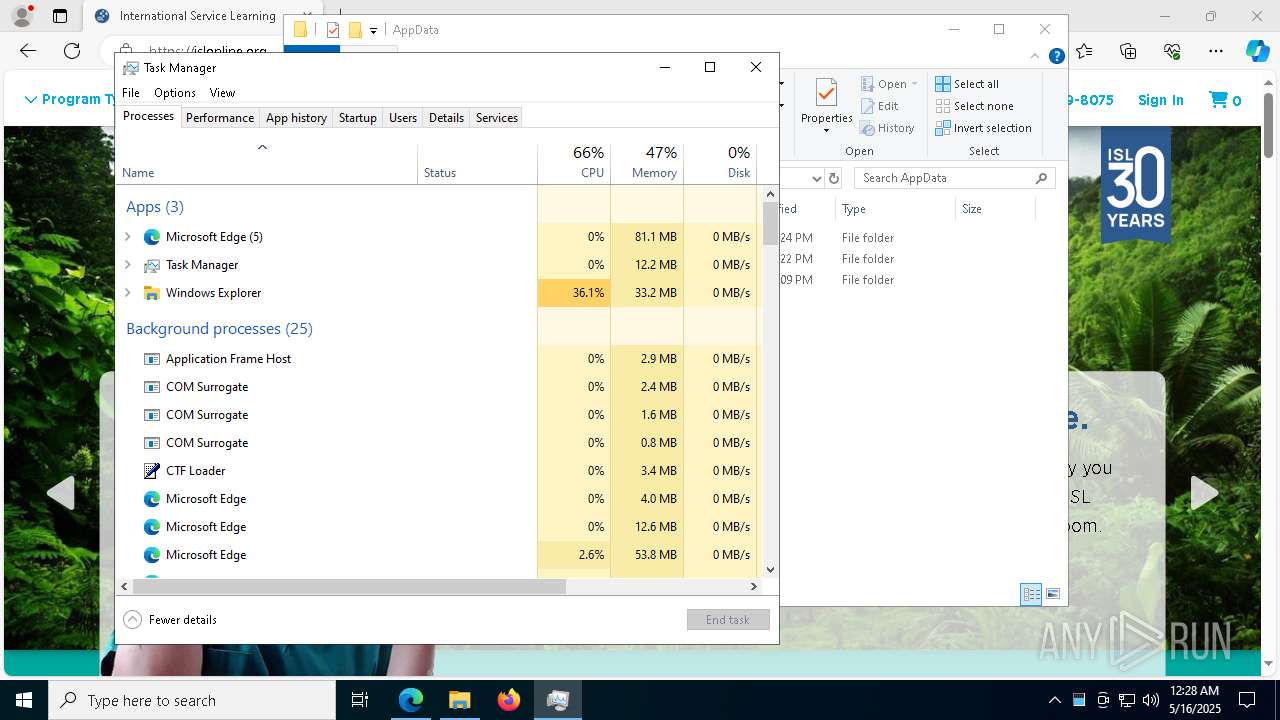Click the volume tray icon
This screenshot has height=720, width=1280.
(1151, 700)
